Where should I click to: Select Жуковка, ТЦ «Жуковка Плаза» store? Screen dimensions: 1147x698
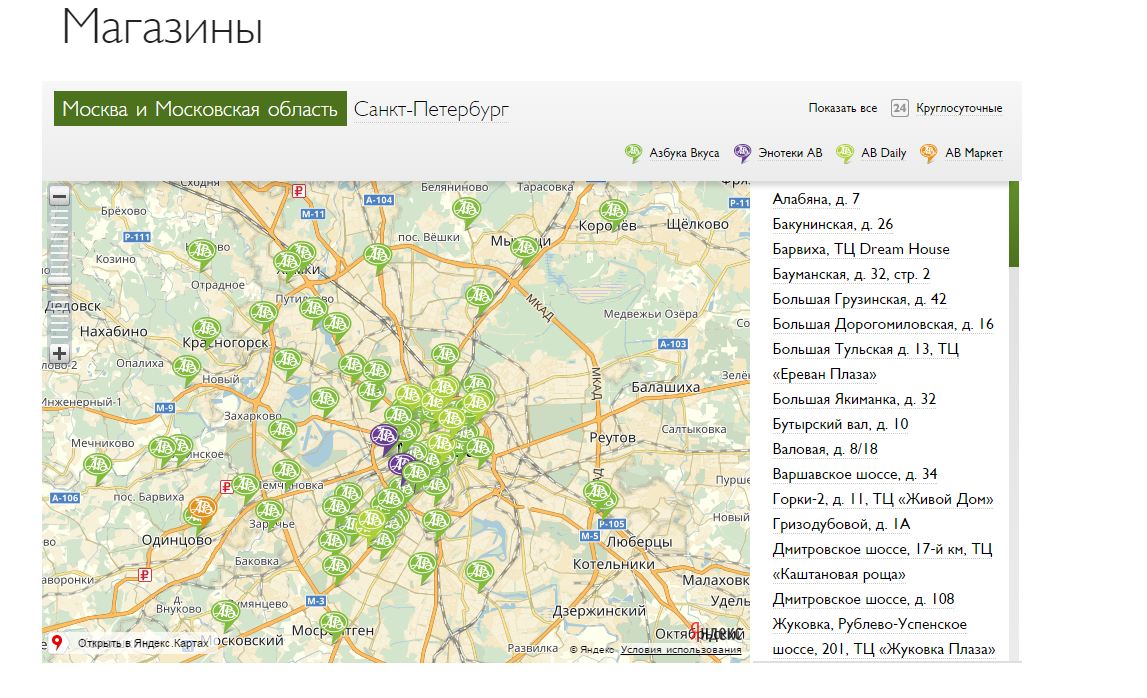pos(884,637)
